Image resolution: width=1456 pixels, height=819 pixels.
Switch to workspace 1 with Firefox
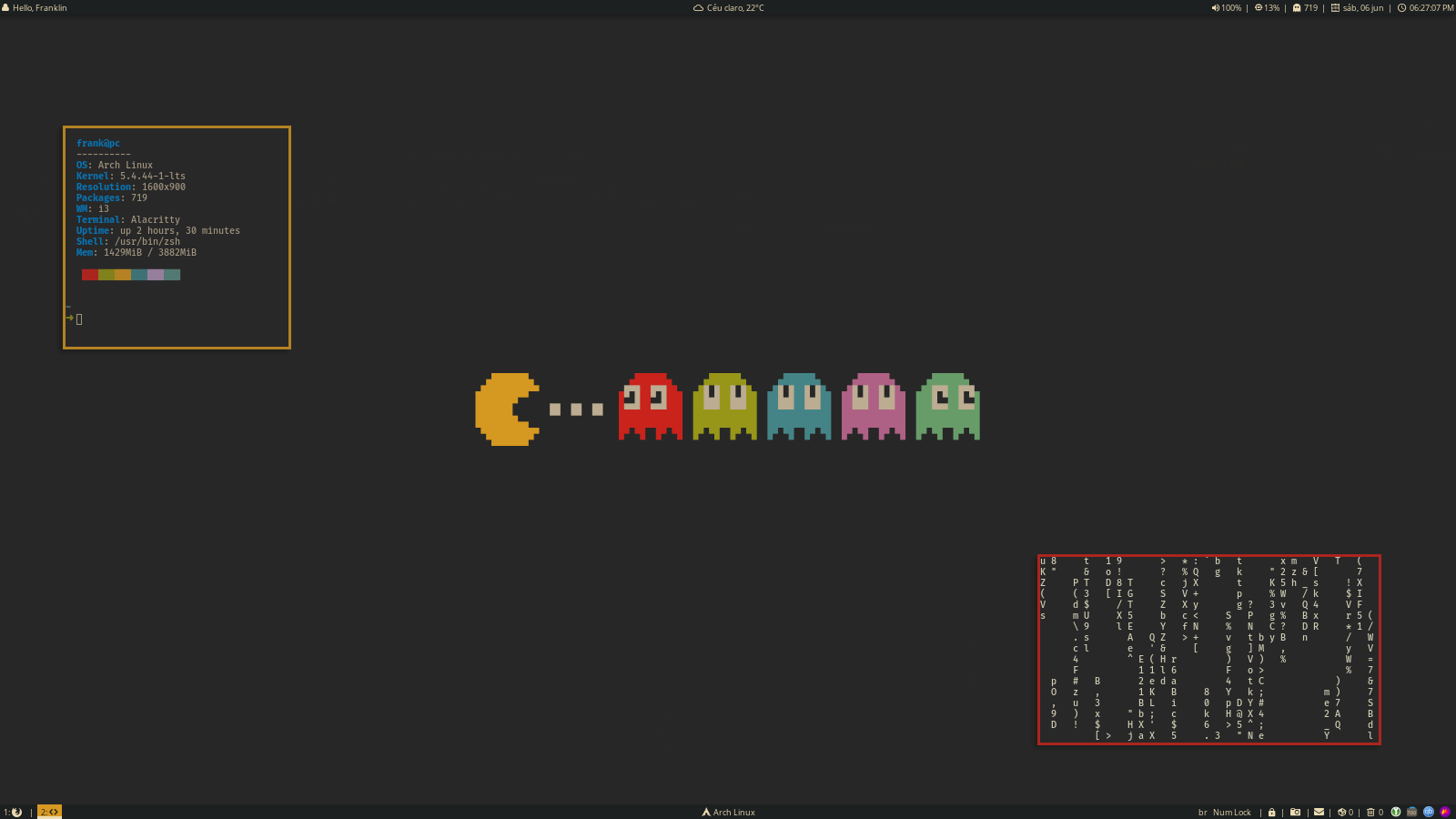(14, 812)
